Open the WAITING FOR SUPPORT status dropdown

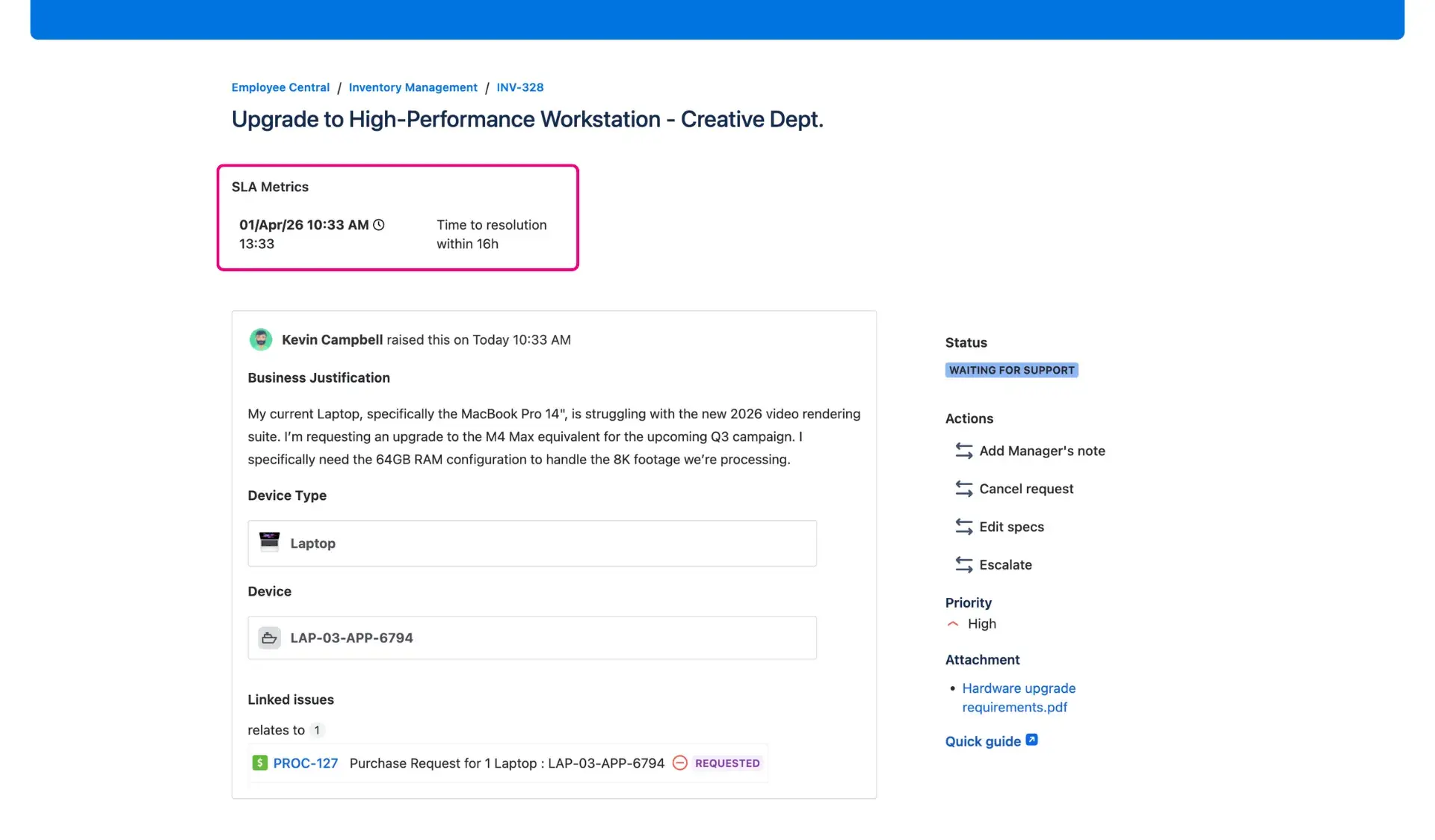pos(1011,369)
